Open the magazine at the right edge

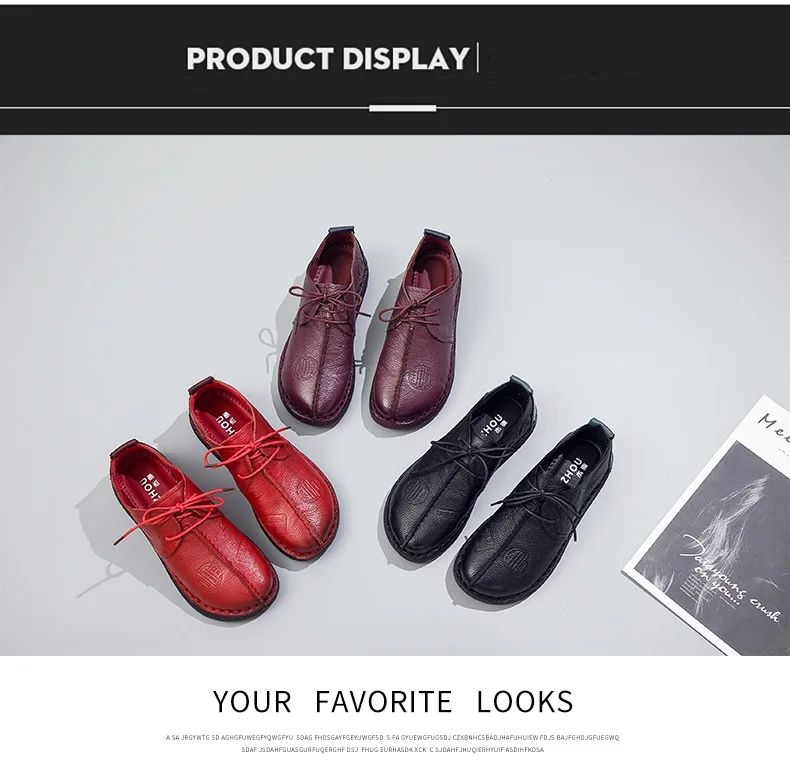point(707,525)
